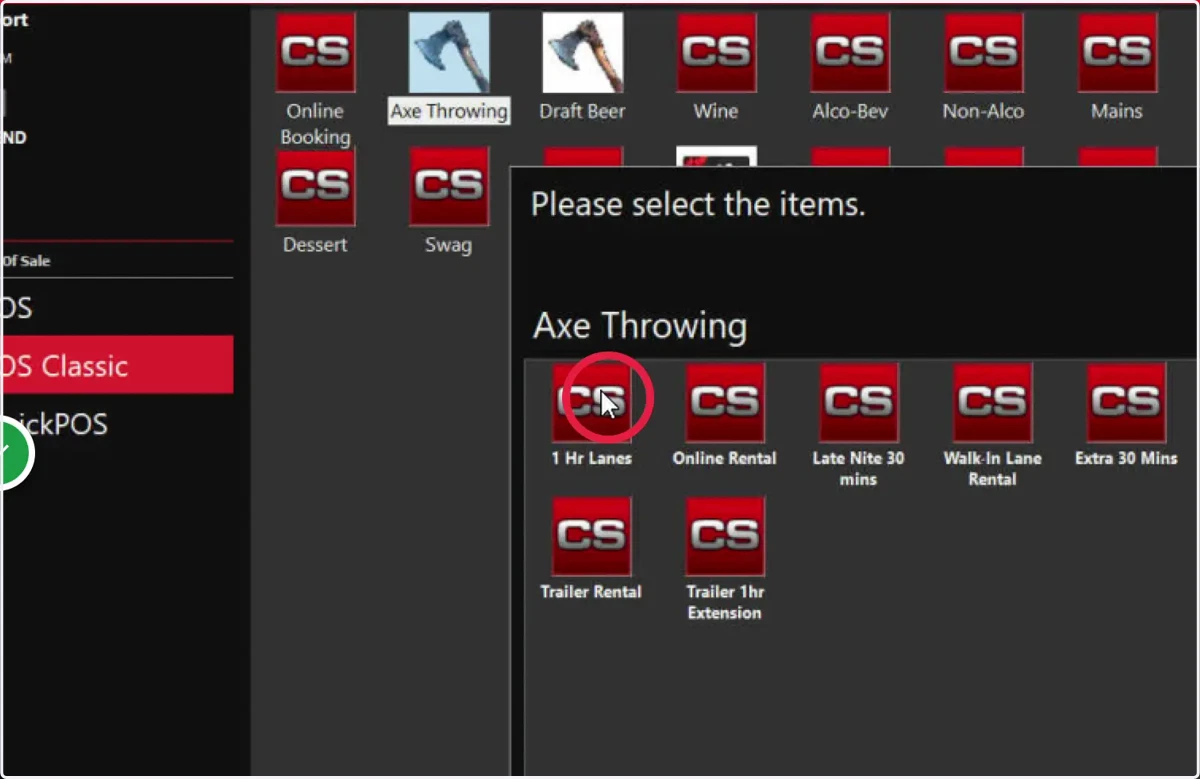Select the Axe Throwing category icon
Viewport: 1200px width, 779px height.
click(449, 53)
